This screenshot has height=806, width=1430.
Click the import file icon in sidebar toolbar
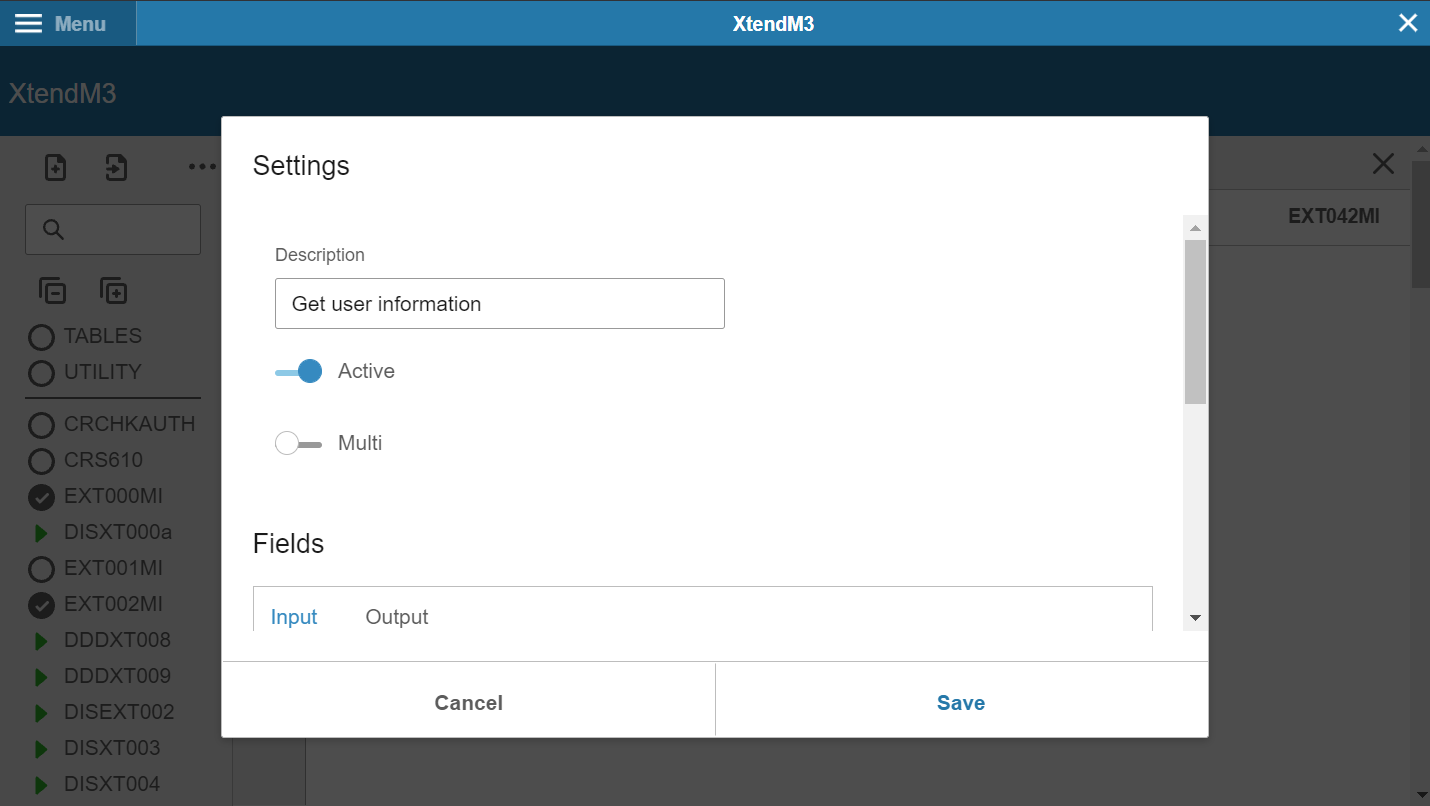(x=116, y=168)
